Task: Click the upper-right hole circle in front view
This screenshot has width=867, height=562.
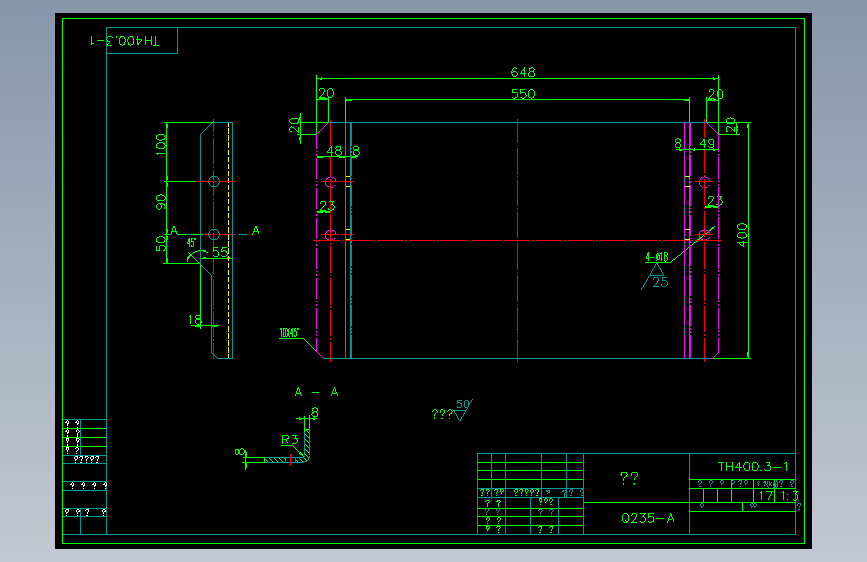Action: tap(704, 182)
